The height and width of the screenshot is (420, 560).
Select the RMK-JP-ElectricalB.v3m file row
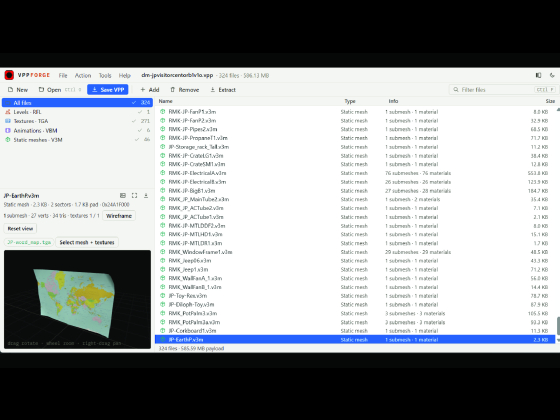tap(355, 182)
